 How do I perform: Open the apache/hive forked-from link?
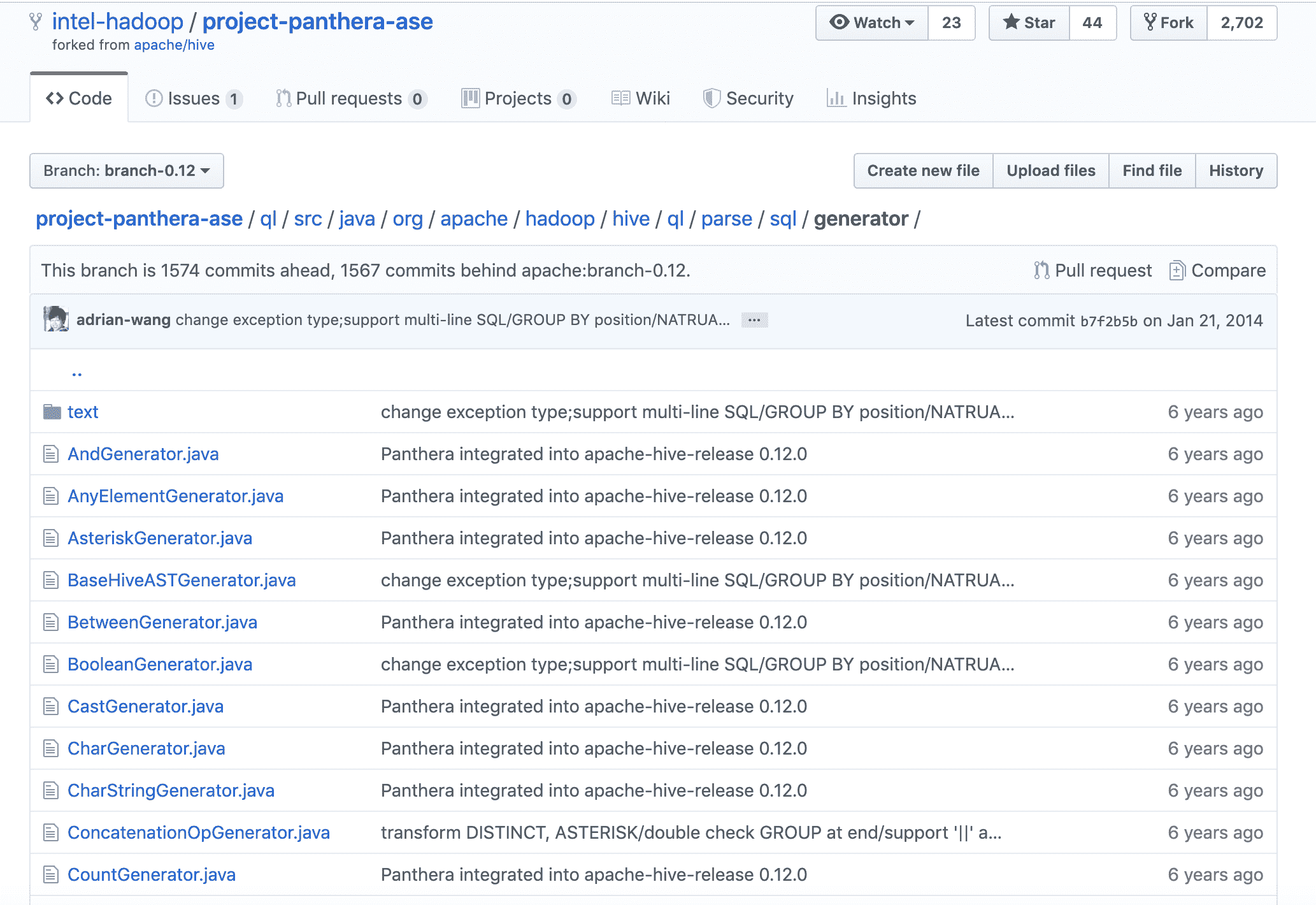click(174, 45)
